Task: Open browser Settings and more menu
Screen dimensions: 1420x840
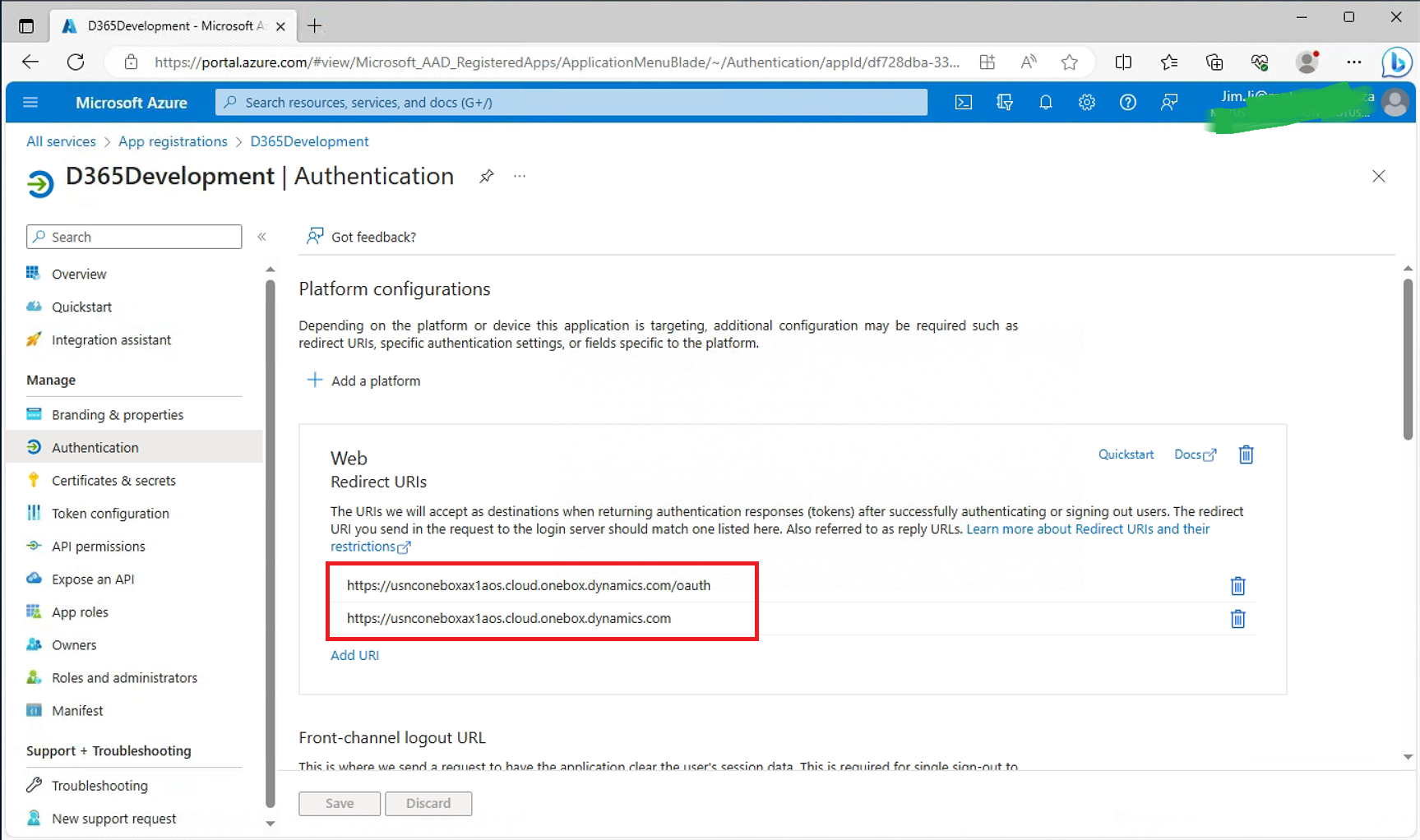Action: [x=1353, y=62]
